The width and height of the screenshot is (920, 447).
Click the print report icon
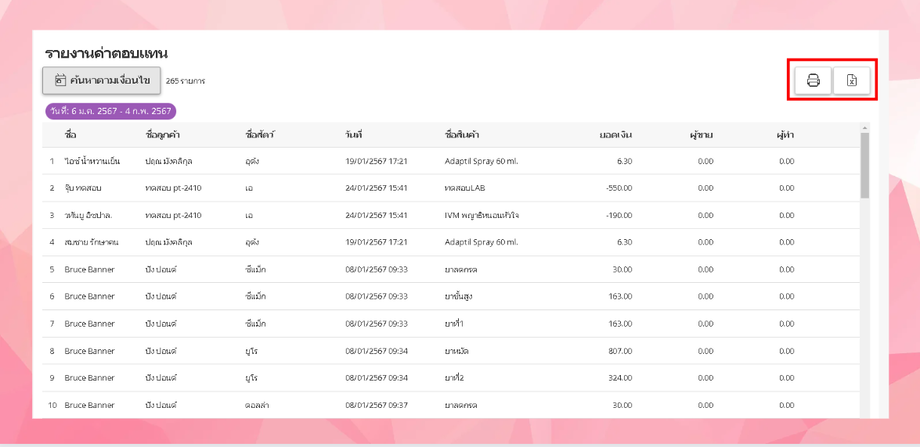point(813,80)
